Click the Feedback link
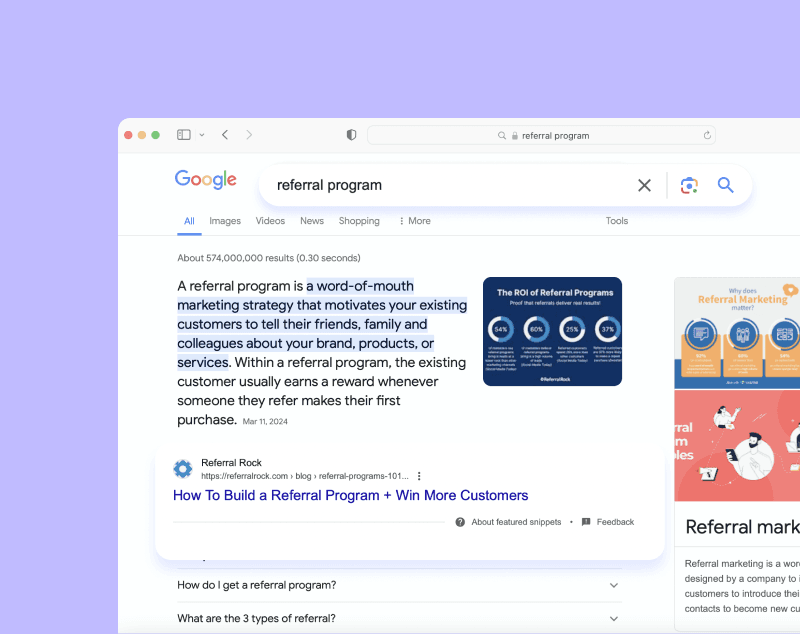 click(x=615, y=522)
